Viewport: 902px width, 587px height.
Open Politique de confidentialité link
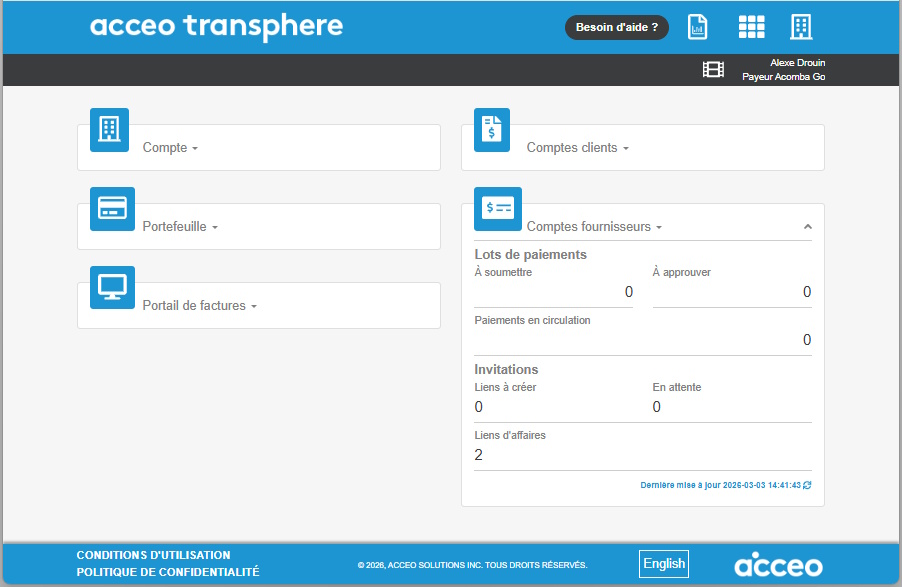(168, 572)
